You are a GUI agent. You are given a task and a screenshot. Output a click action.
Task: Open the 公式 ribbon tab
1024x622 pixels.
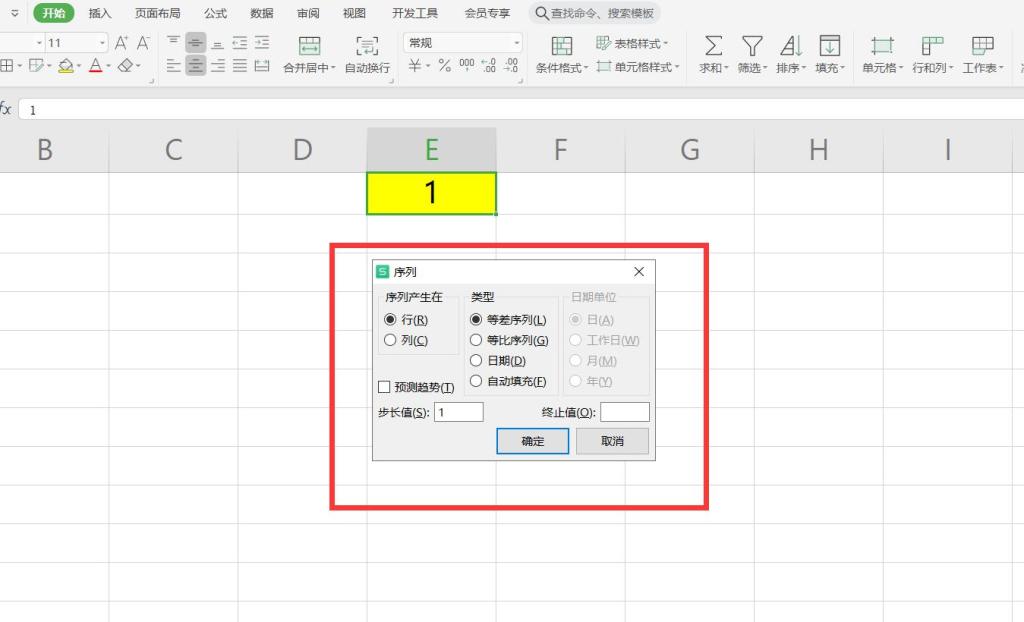215,13
